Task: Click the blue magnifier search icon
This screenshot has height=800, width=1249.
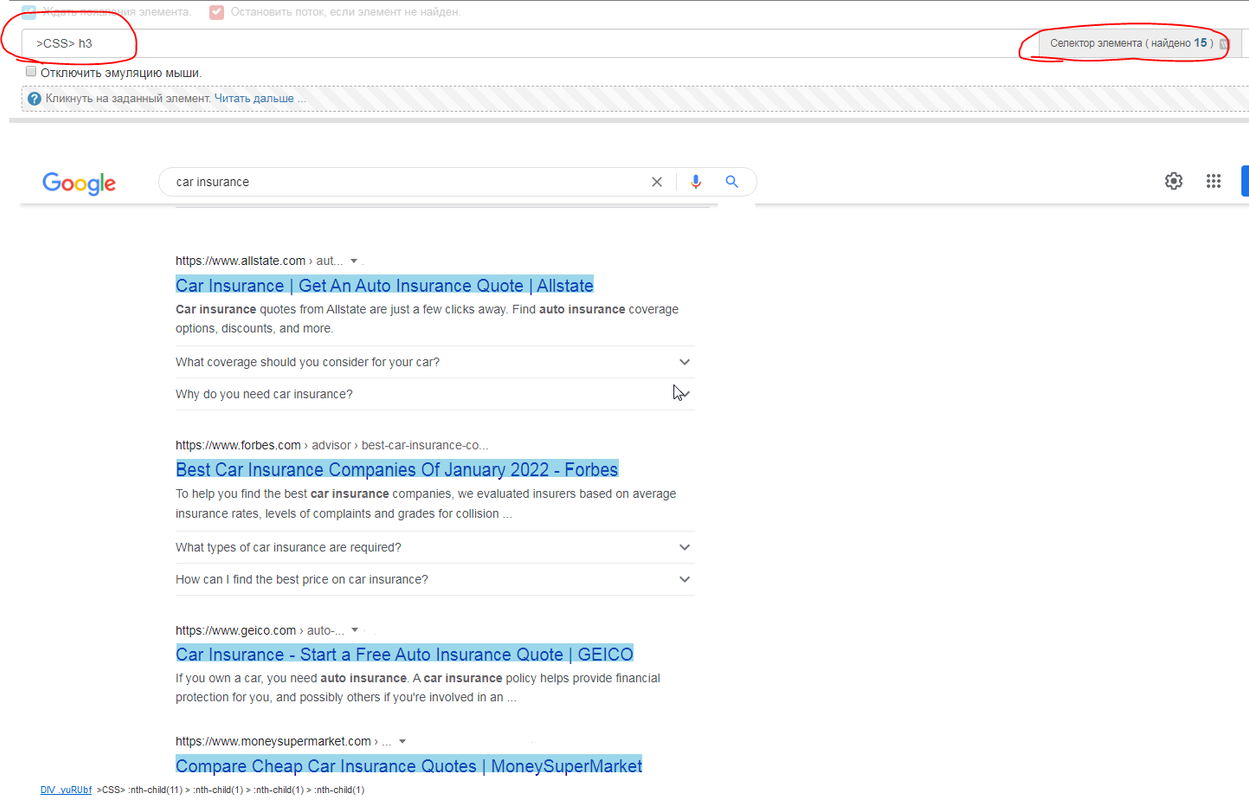Action: 732,182
